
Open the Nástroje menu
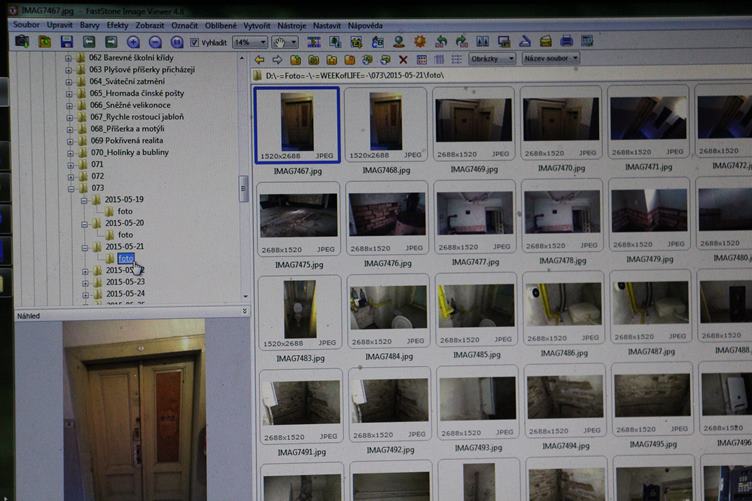pos(292,26)
